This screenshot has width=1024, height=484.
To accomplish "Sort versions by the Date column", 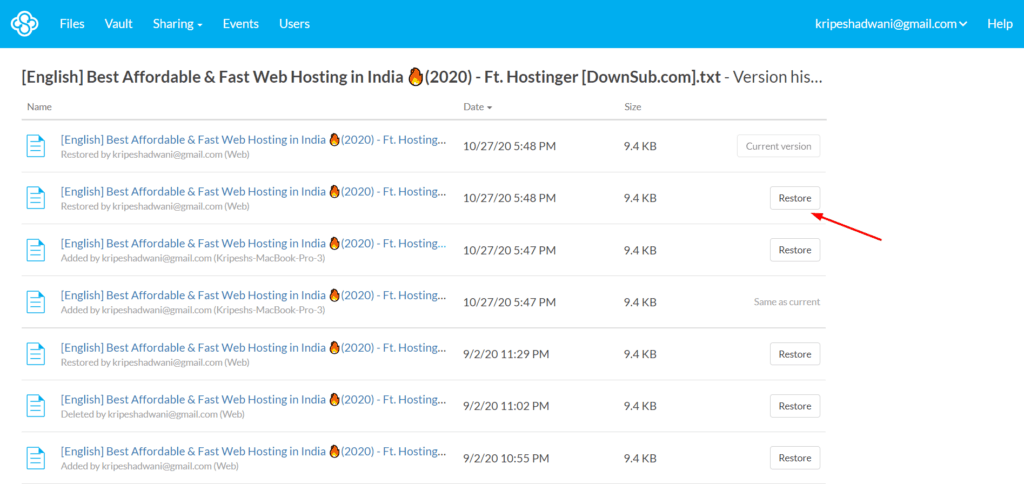I will pos(477,106).
